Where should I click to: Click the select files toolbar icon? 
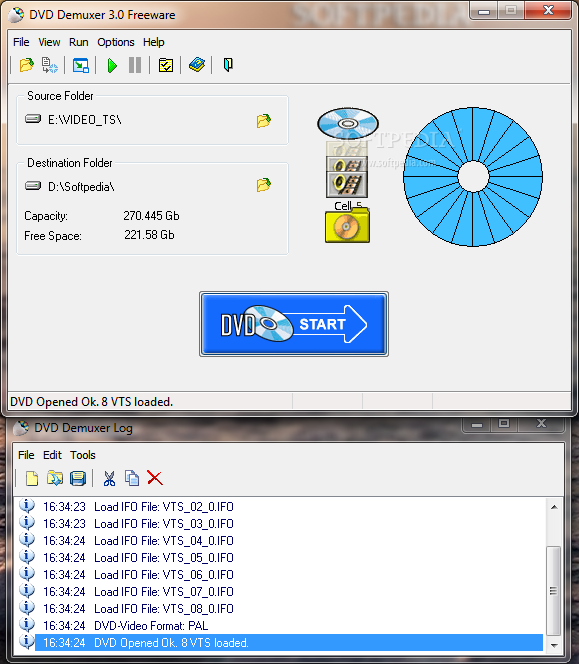pos(50,65)
